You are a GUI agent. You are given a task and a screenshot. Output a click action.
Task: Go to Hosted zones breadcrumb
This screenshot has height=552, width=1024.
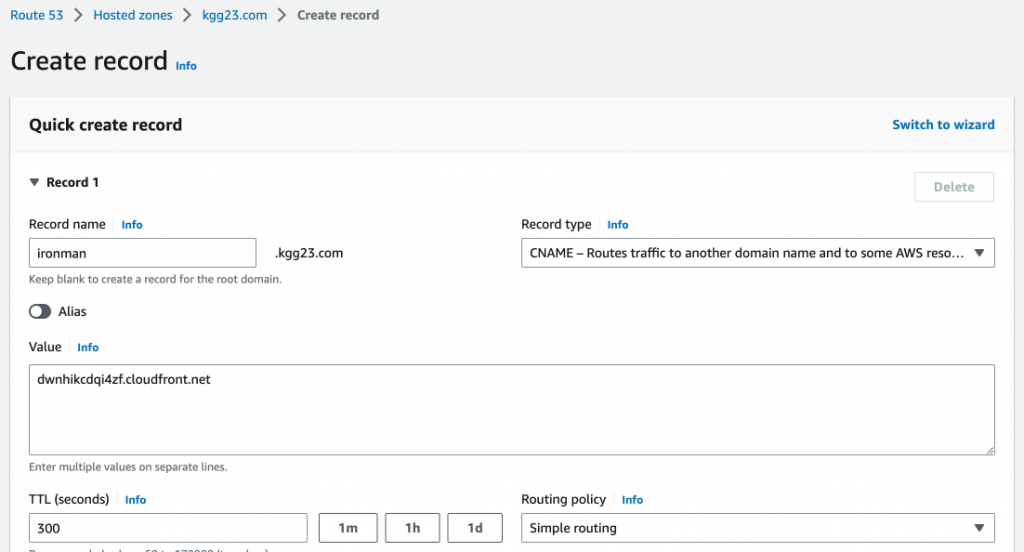[133, 15]
